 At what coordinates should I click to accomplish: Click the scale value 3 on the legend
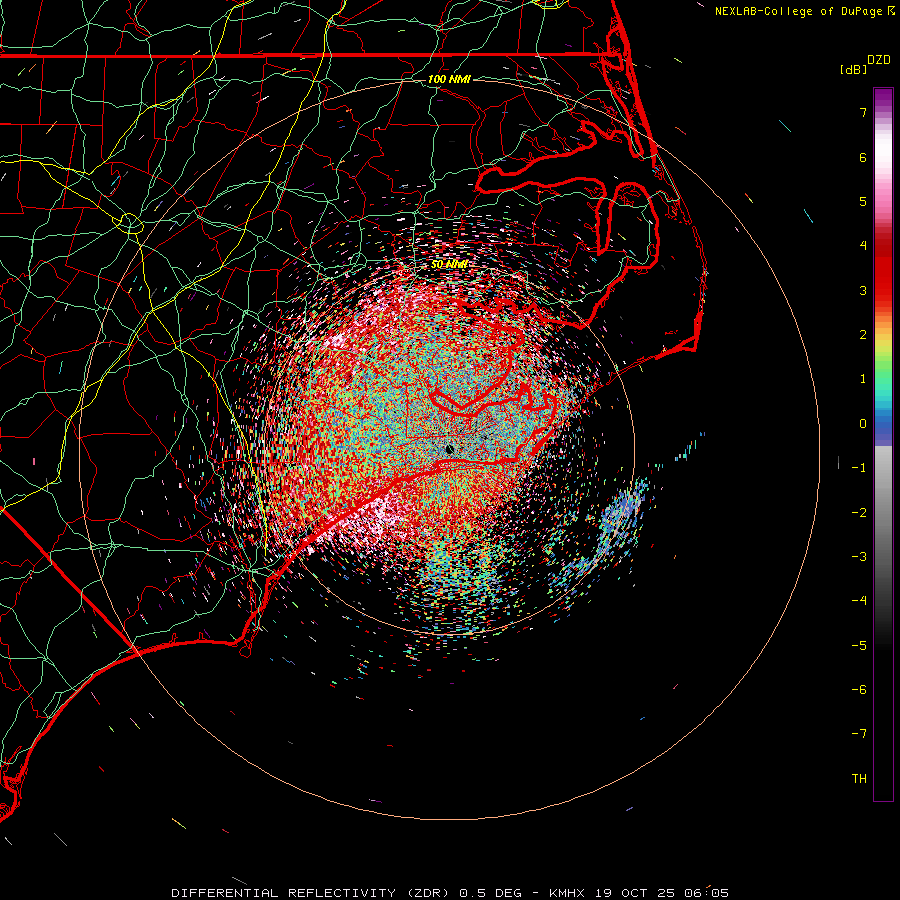pos(863,290)
